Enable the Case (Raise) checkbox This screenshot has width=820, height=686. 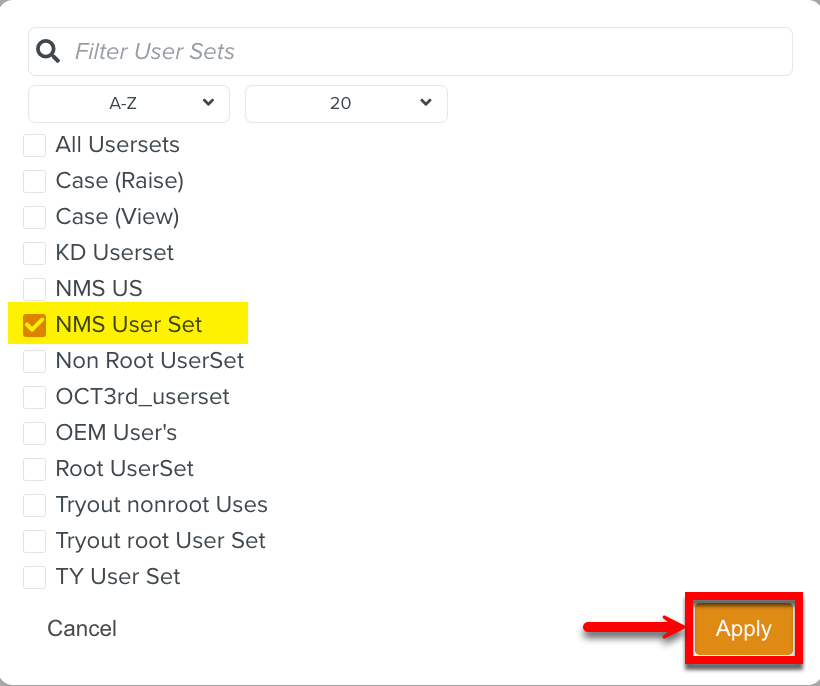[x=35, y=181]
